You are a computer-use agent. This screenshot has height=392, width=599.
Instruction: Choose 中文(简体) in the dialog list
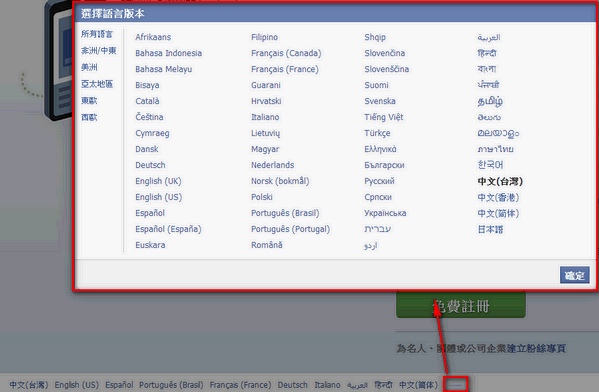click(x=498, y=213)
